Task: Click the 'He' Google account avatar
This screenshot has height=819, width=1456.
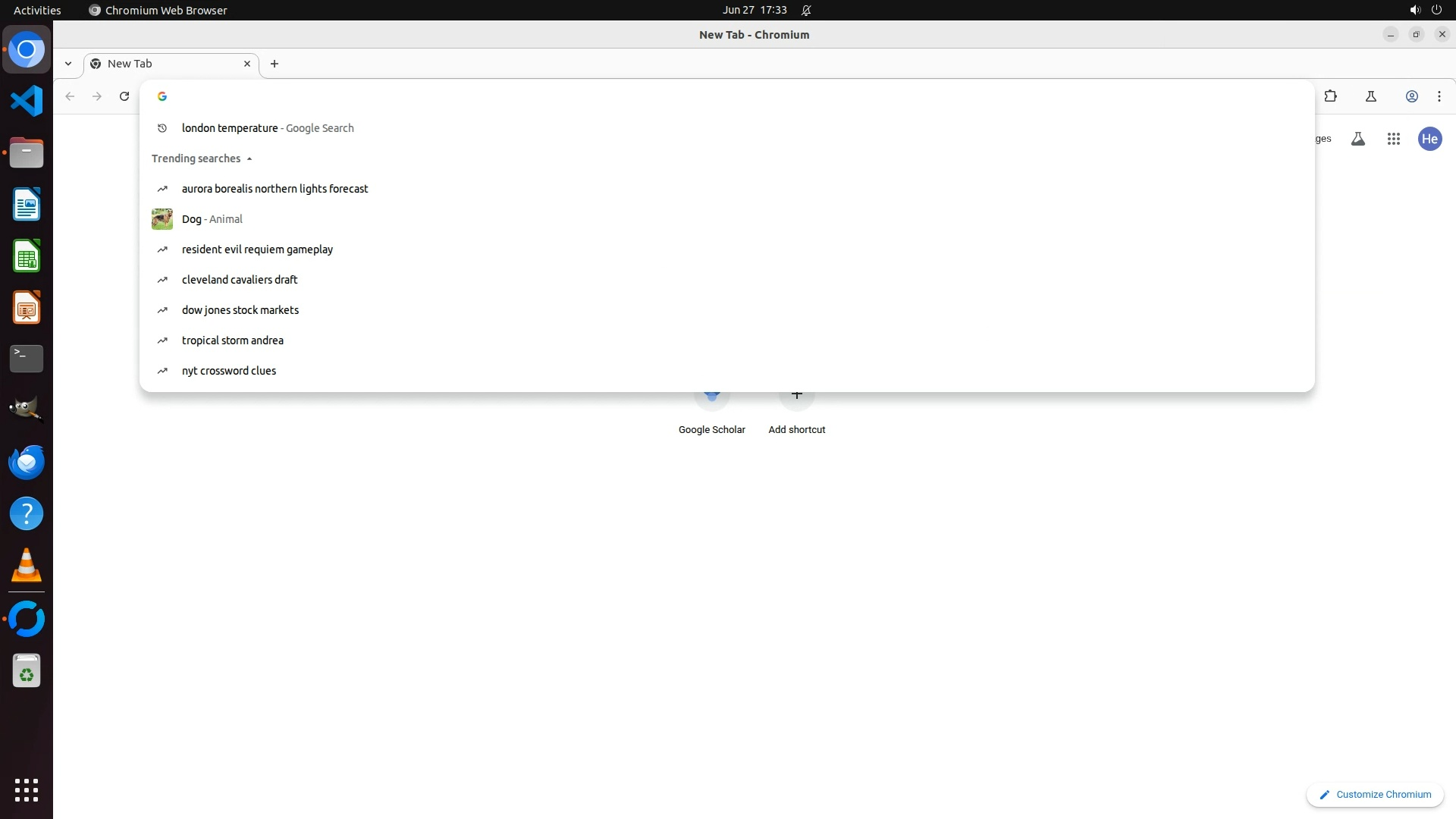Action: [1429, 139]
